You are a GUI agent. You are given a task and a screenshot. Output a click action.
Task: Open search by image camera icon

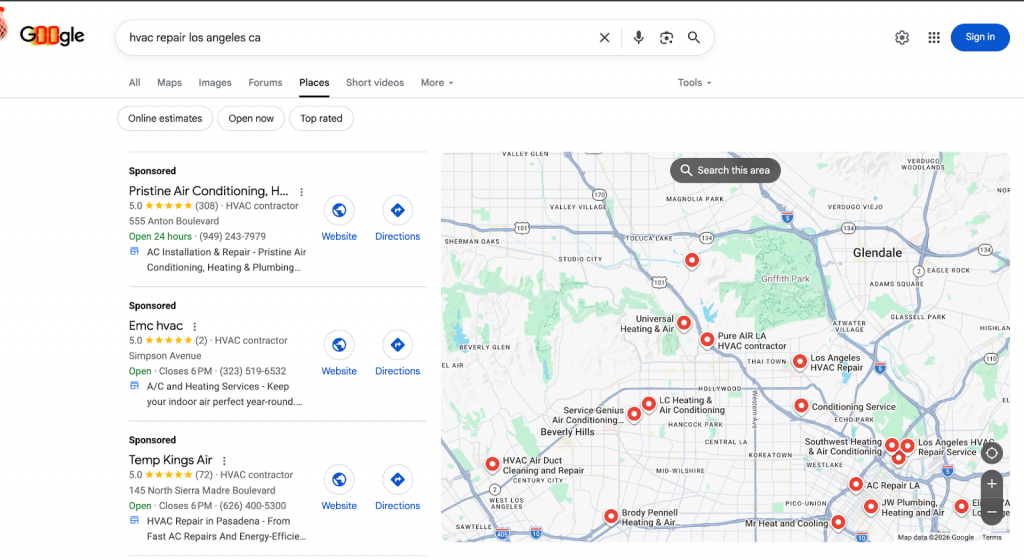coord(666,38)
